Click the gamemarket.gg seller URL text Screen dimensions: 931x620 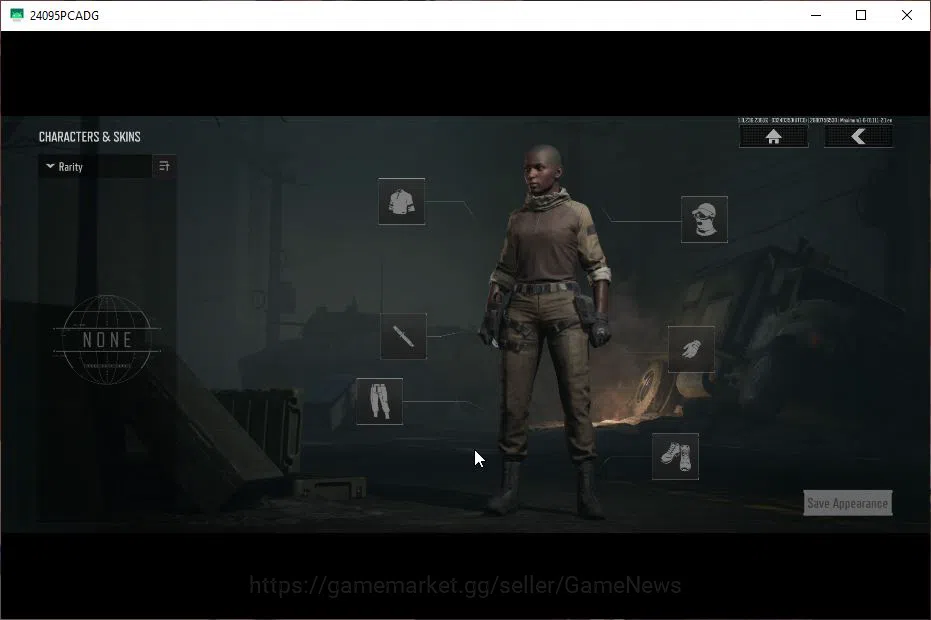point(465,586)
